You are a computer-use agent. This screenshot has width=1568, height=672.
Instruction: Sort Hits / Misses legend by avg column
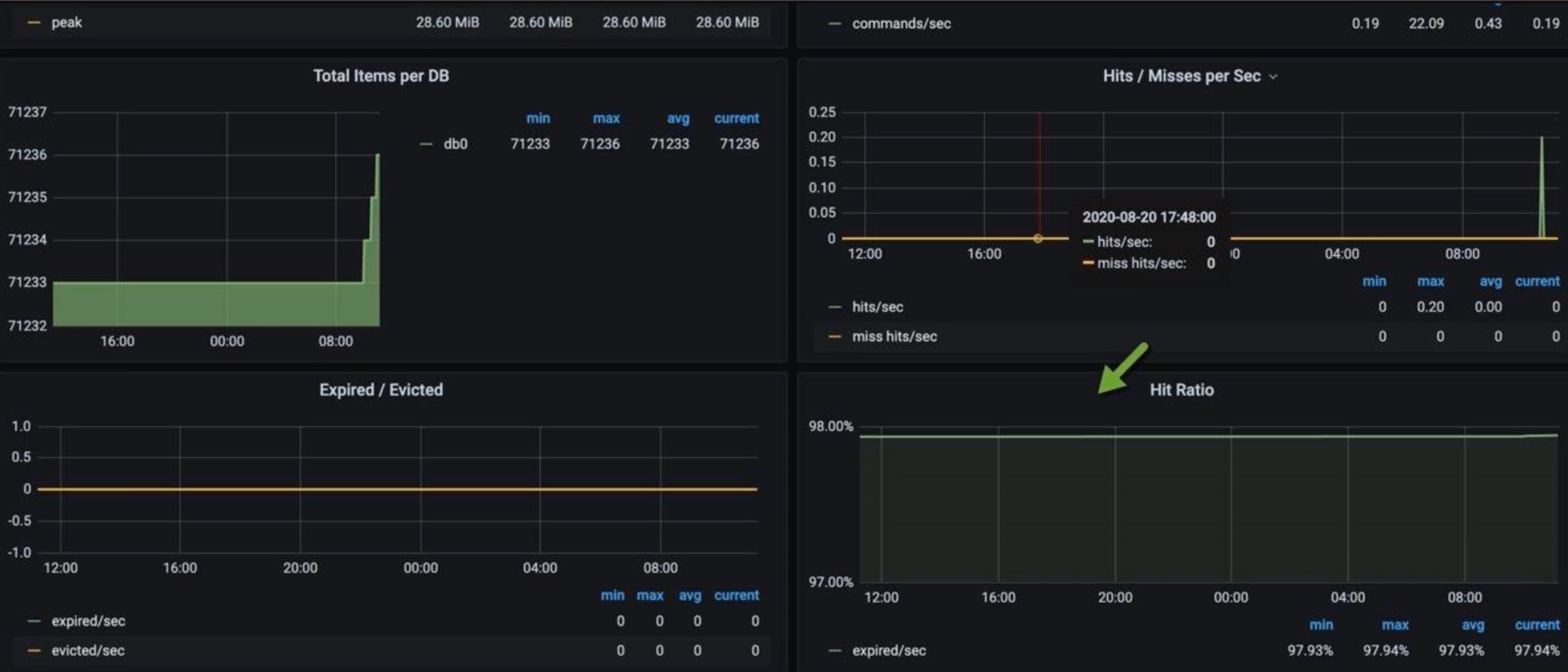[1490, 281]
